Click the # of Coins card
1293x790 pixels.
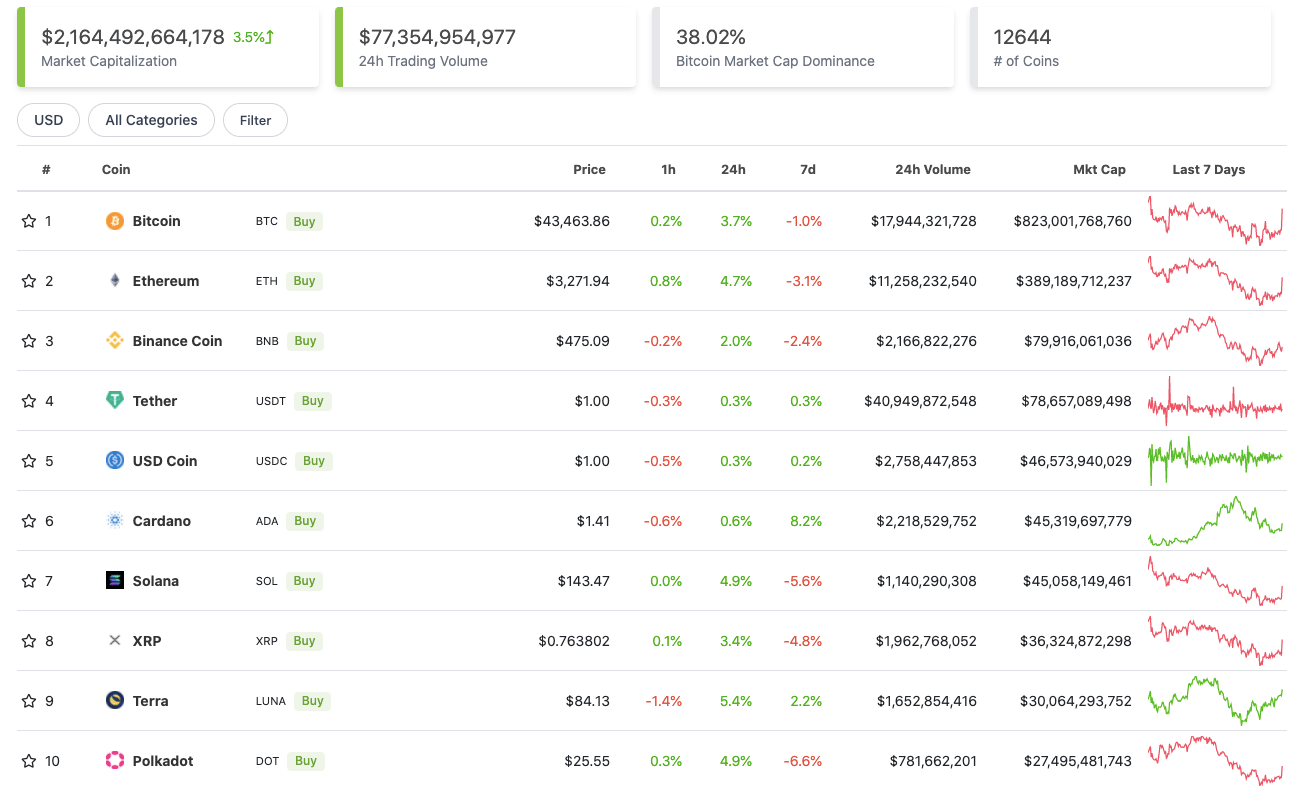tap(1120, 47)
